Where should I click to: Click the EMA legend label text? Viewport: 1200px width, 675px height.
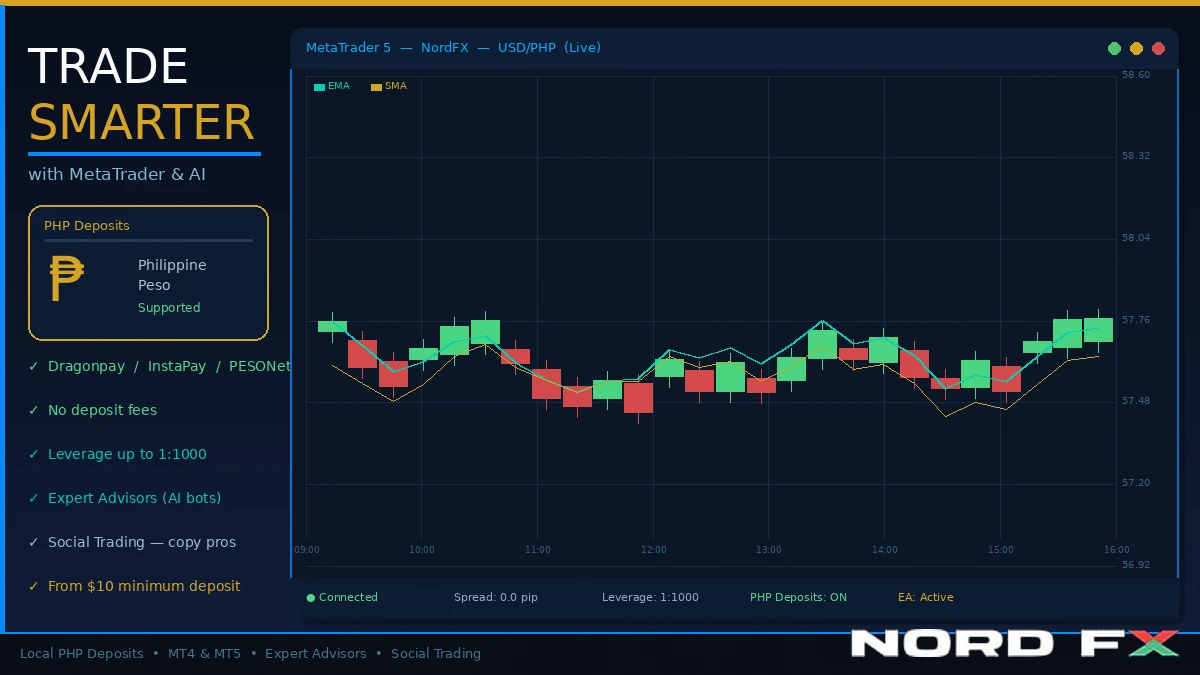[x=339, y=86]
